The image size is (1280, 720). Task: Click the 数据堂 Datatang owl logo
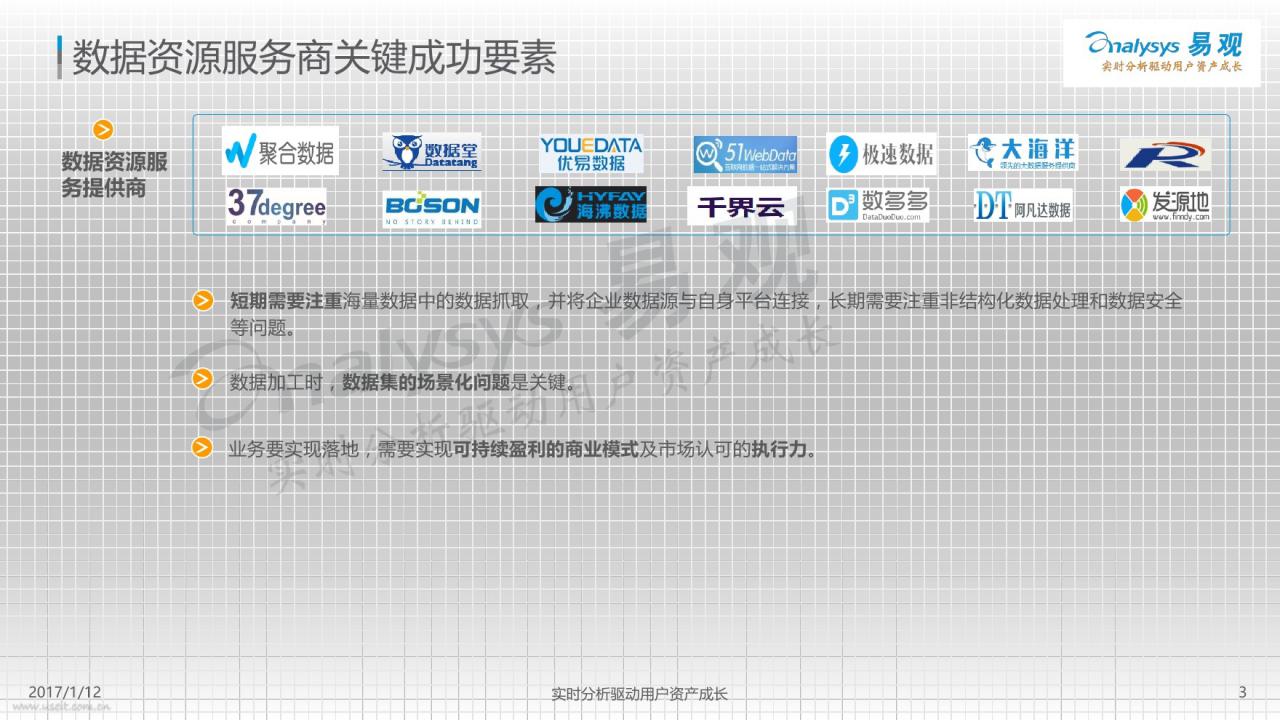[431, 153]
